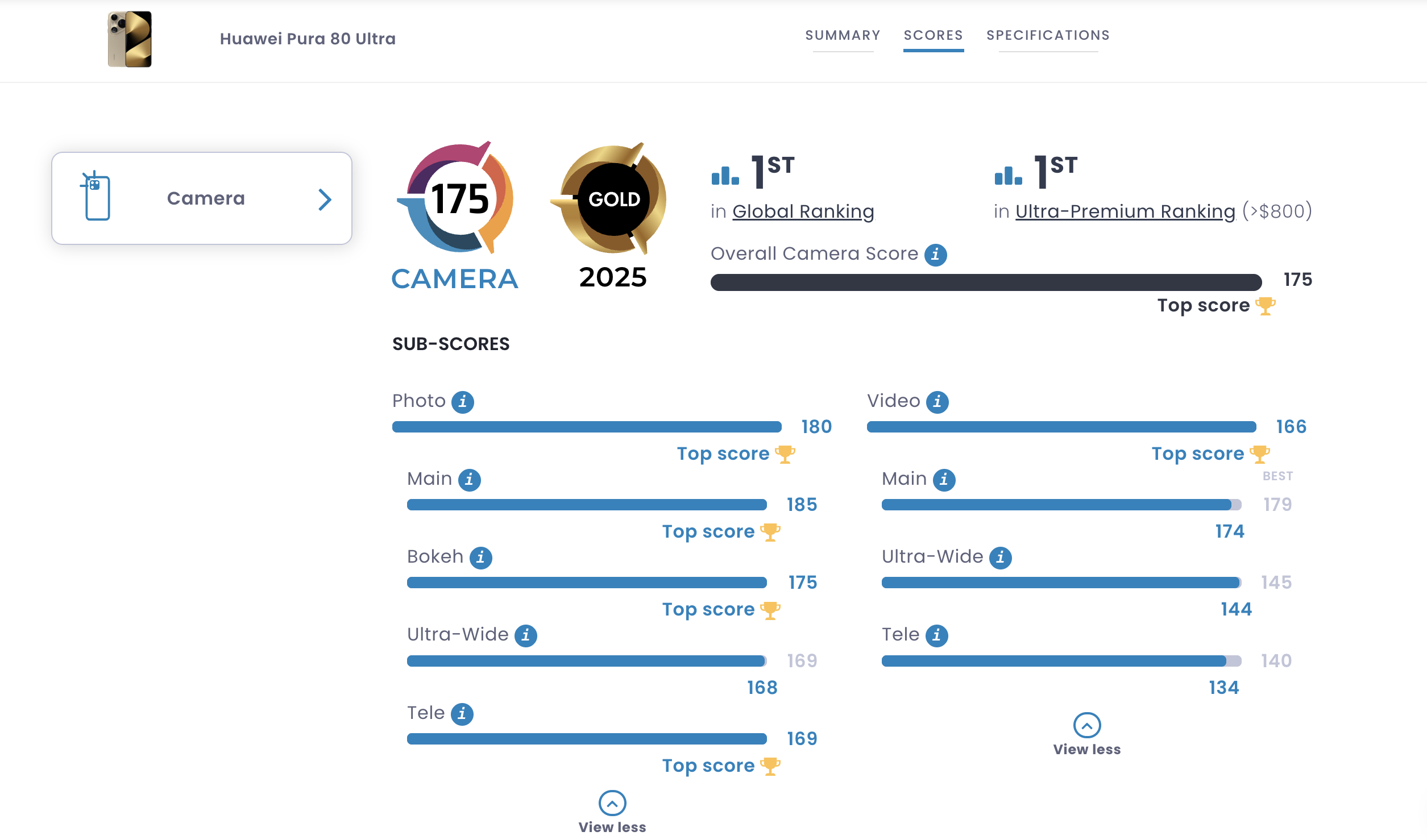The width and height of the screenshot is (1427, 840).
Task: Click info icon next to Overall Camera Score
Action: point(935,255)
